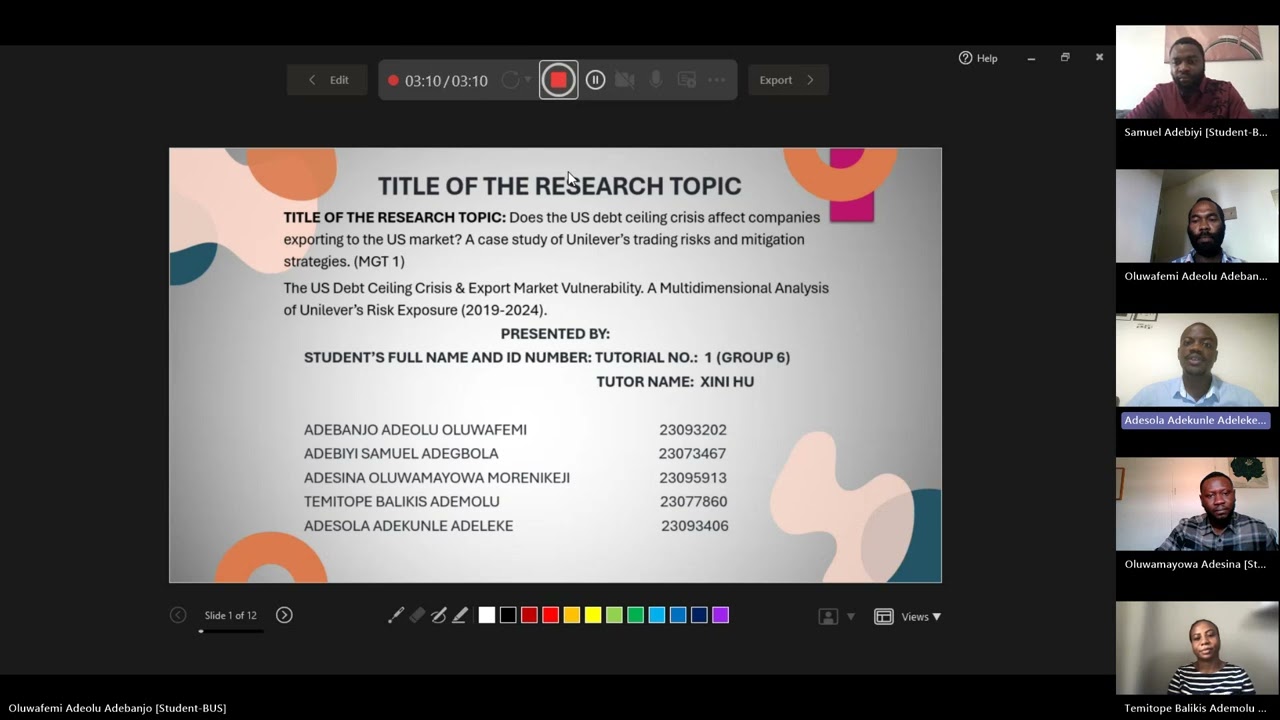1280x720 pixels.
Task: Pick the purple ink color
Action: 720,615
